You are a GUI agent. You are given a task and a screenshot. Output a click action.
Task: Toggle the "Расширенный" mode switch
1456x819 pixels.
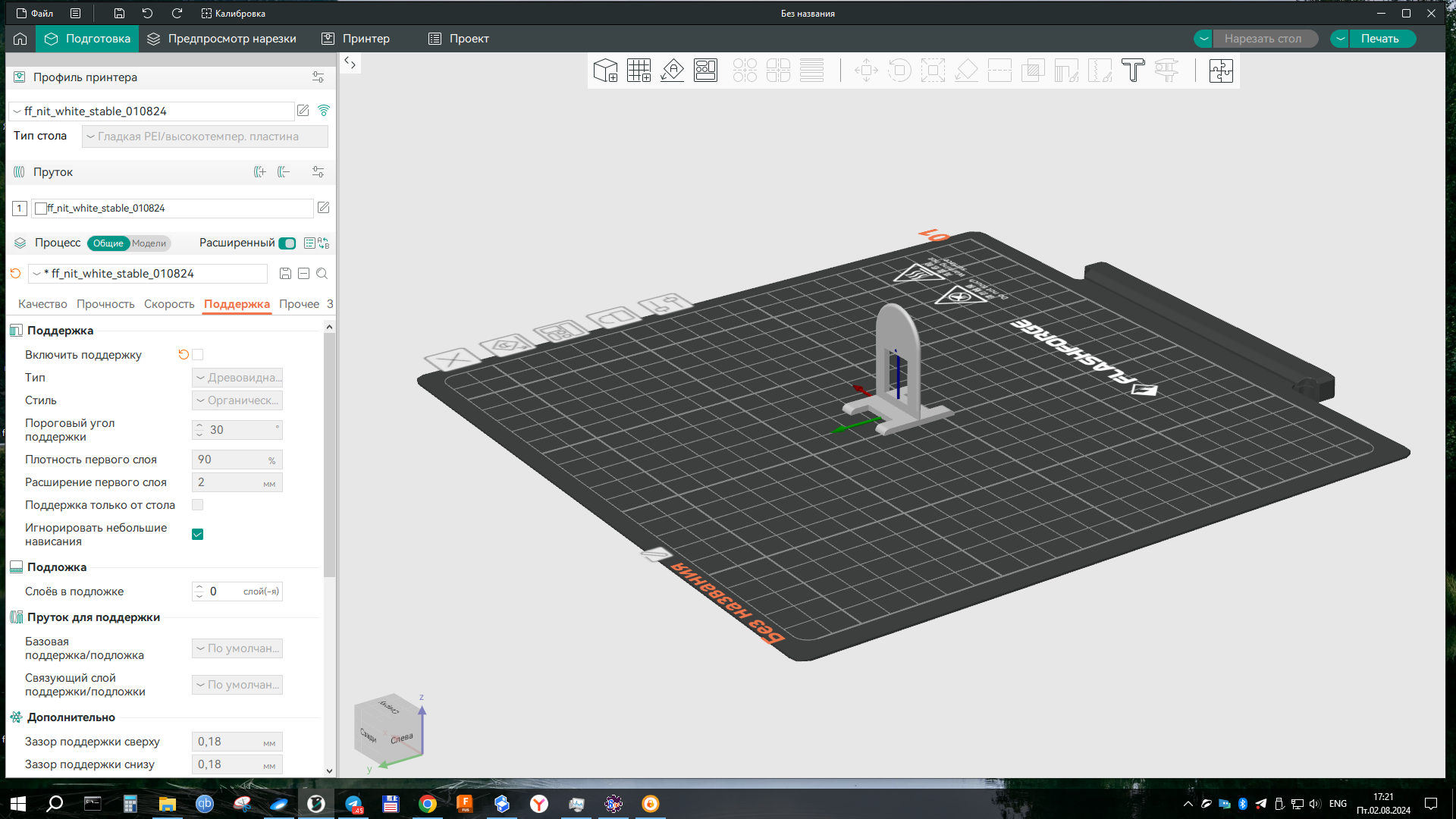(x=287, y=243)
